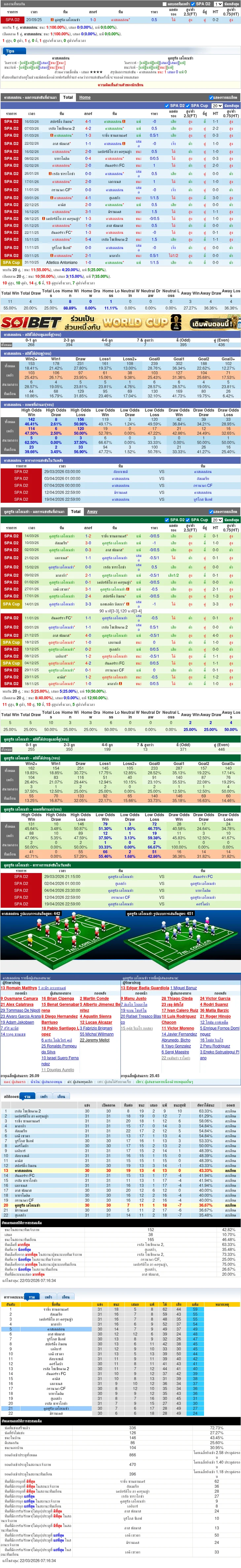241x1568 pixels.
Task: Open player 16 Brian Cipenga link
Action: (x=58, y=998)
